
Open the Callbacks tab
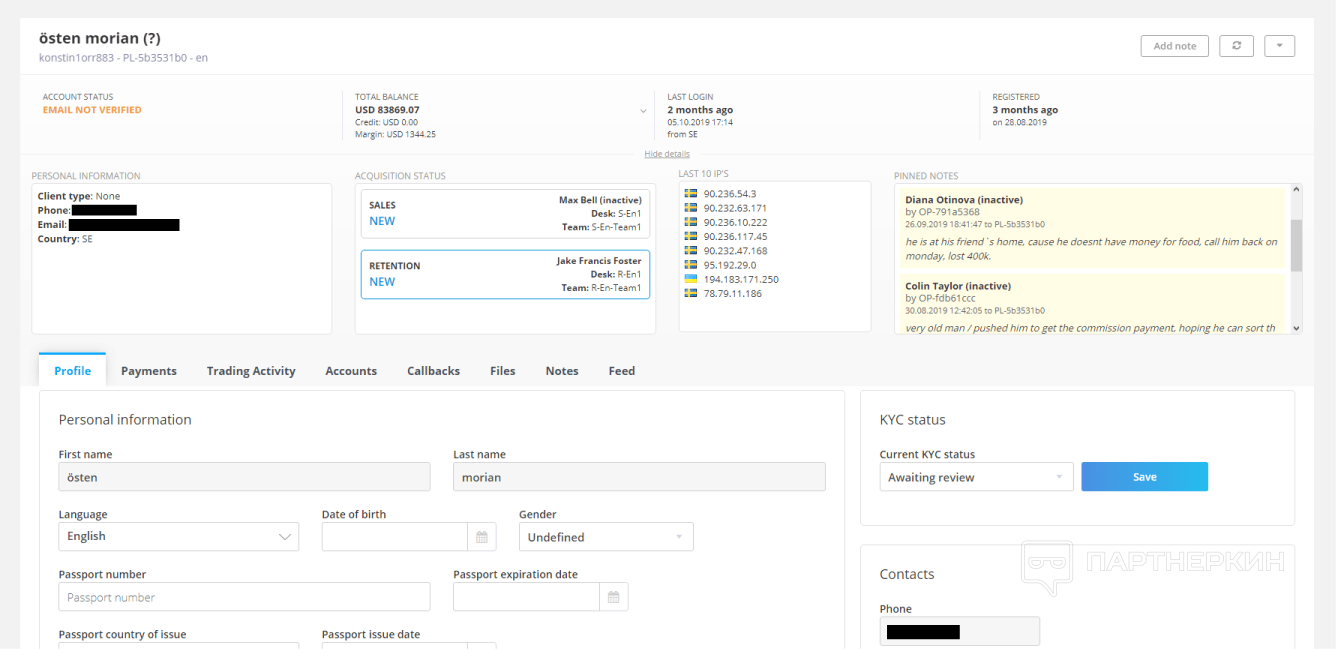pyautogui.click(x=433, y=371)
